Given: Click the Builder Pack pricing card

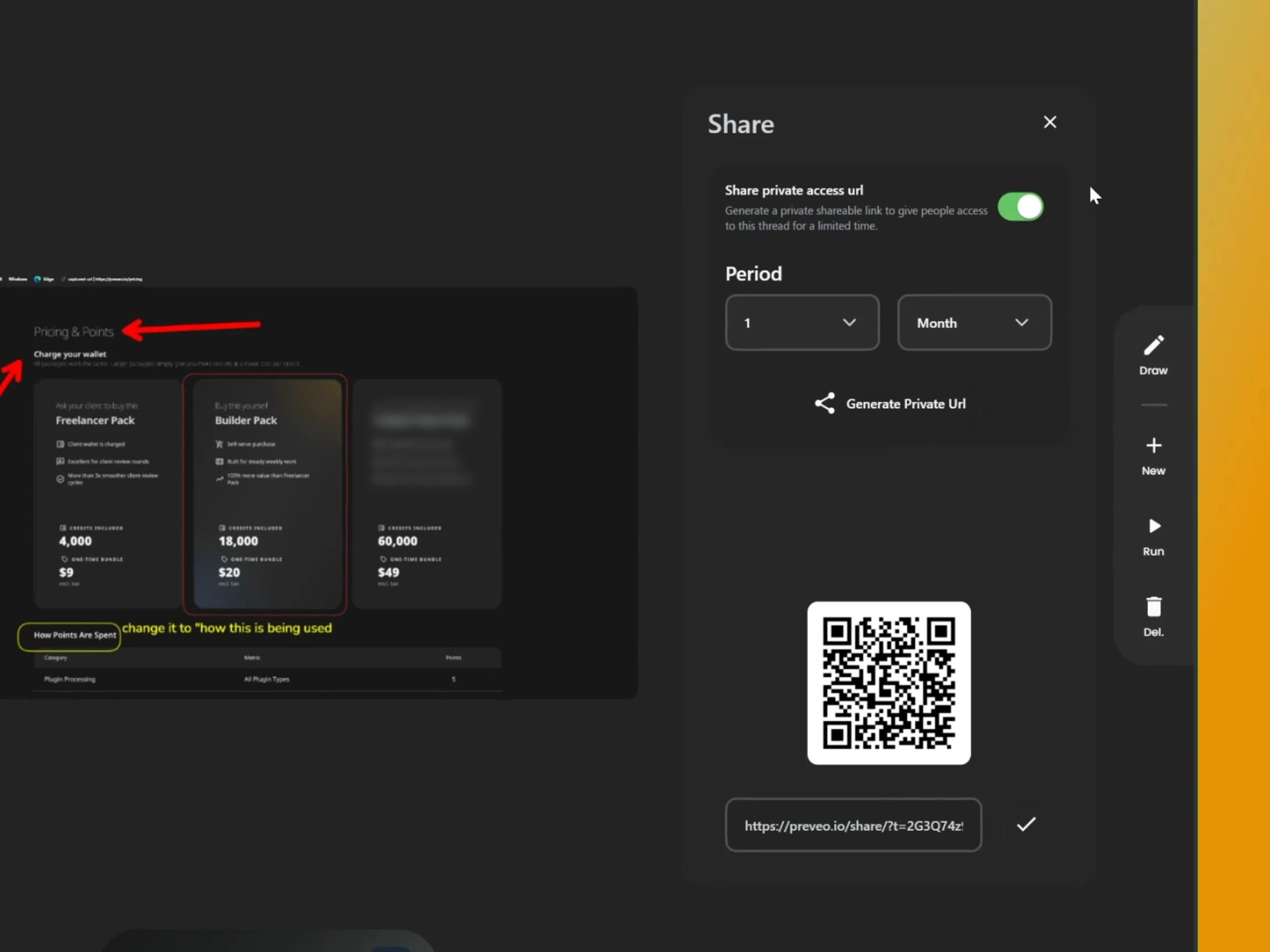Looking at the screenshot, I should pos(267,494).
